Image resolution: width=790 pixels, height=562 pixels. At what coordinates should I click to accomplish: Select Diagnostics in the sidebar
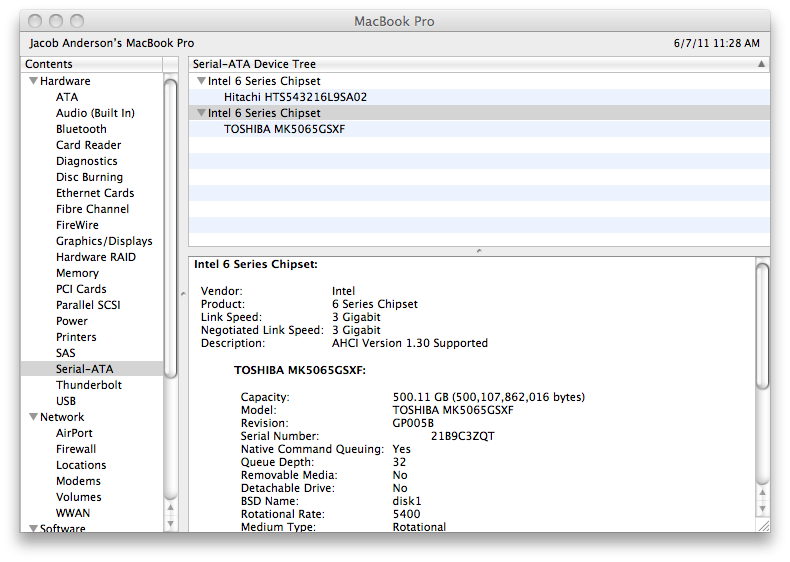(87, 161)
